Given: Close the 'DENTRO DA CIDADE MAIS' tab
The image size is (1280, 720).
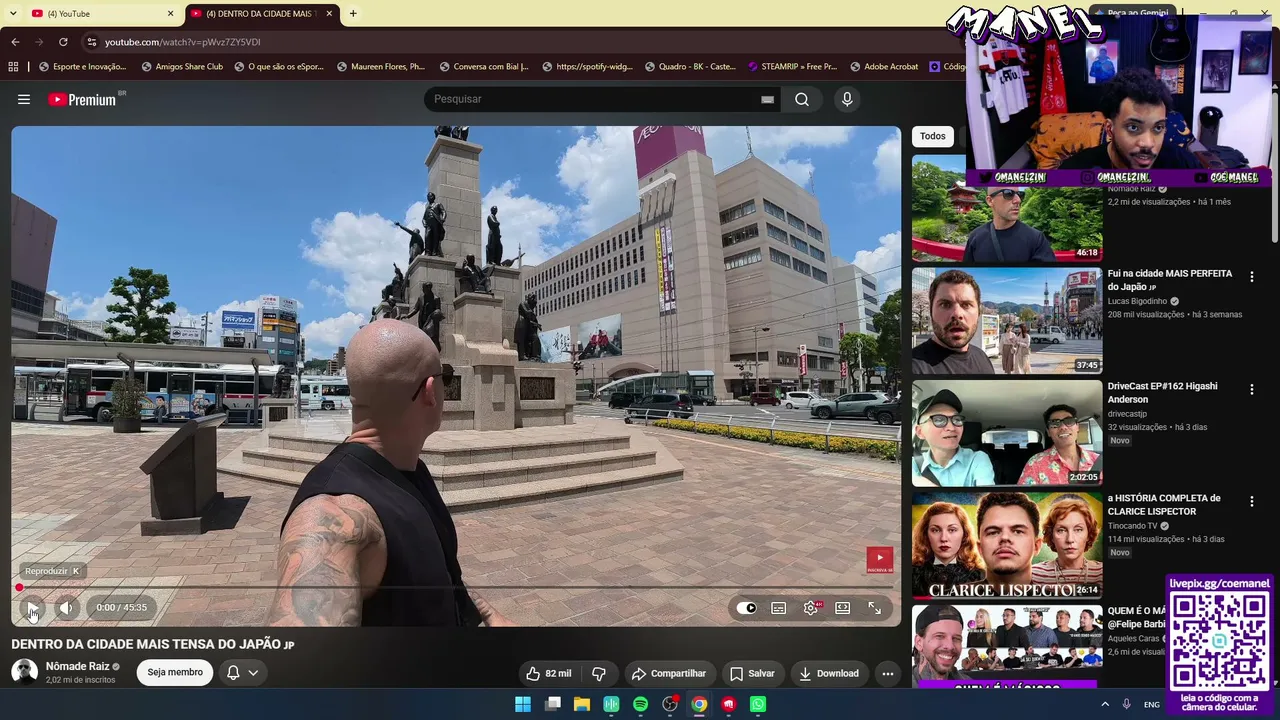Looking at the screenshot, I should tap(328, 13).
